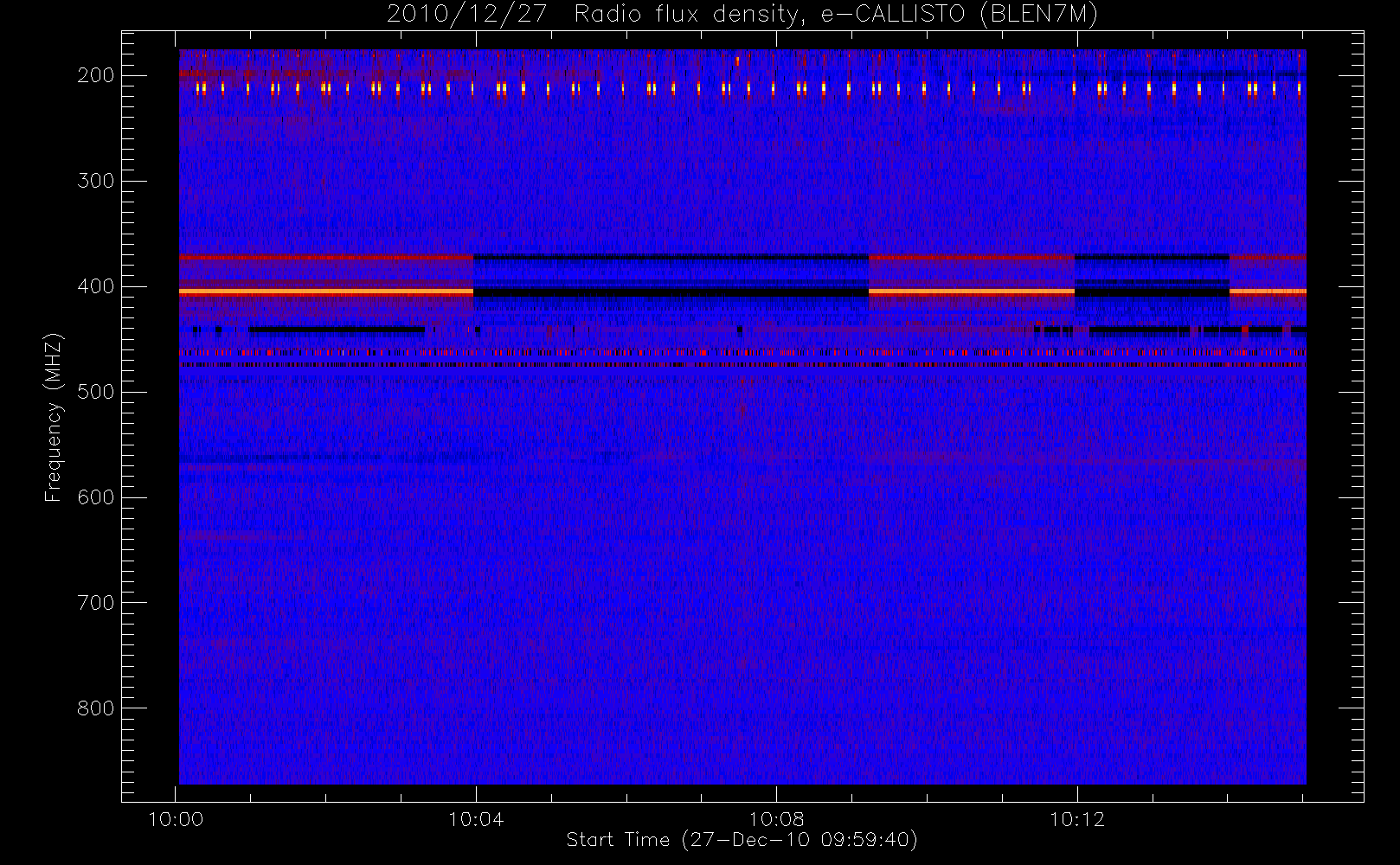Select the 500 frequency axis label

point(95,392)
